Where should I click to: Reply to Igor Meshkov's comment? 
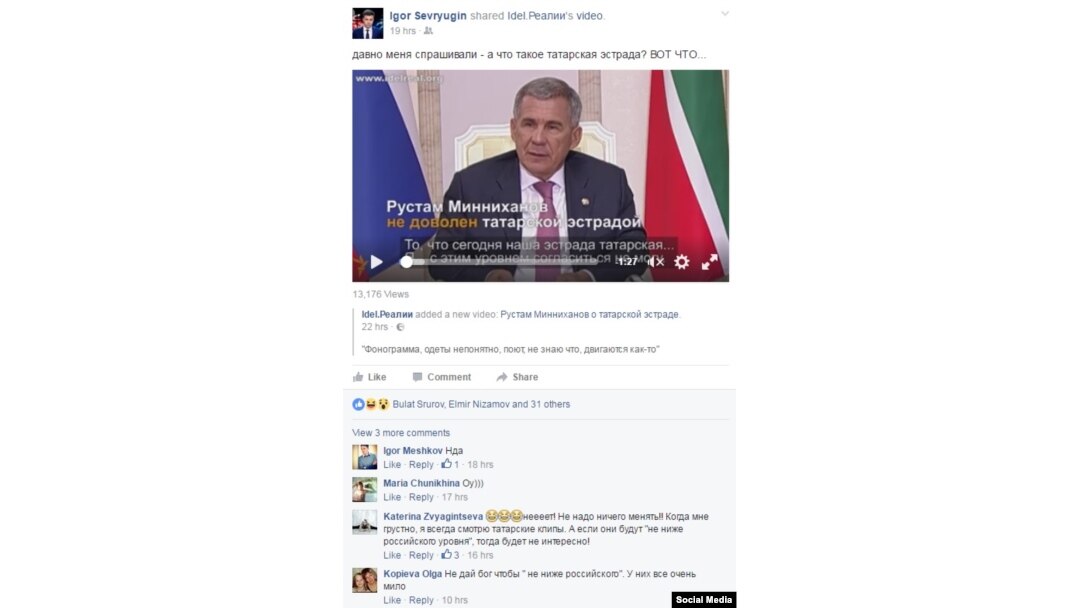click(421, 464)
